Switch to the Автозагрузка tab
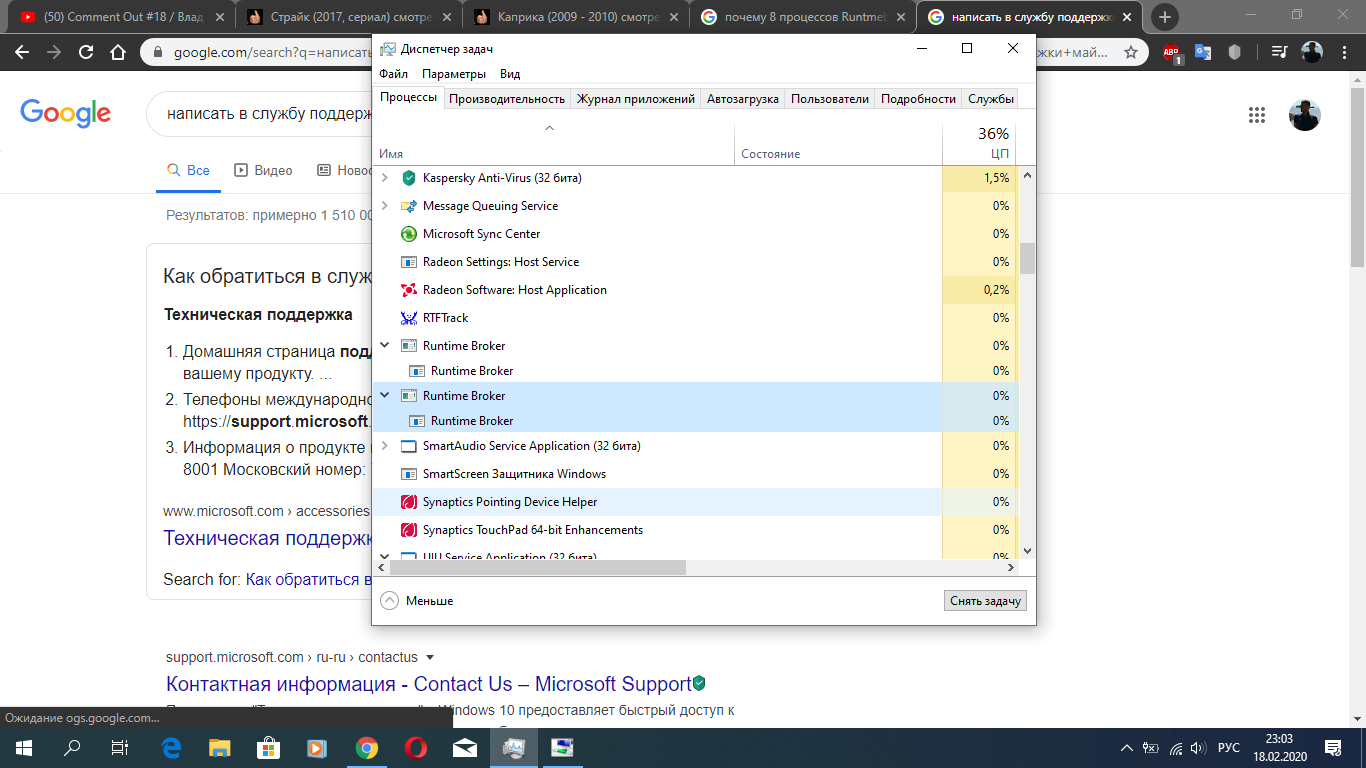 click(x=743, y=99)
